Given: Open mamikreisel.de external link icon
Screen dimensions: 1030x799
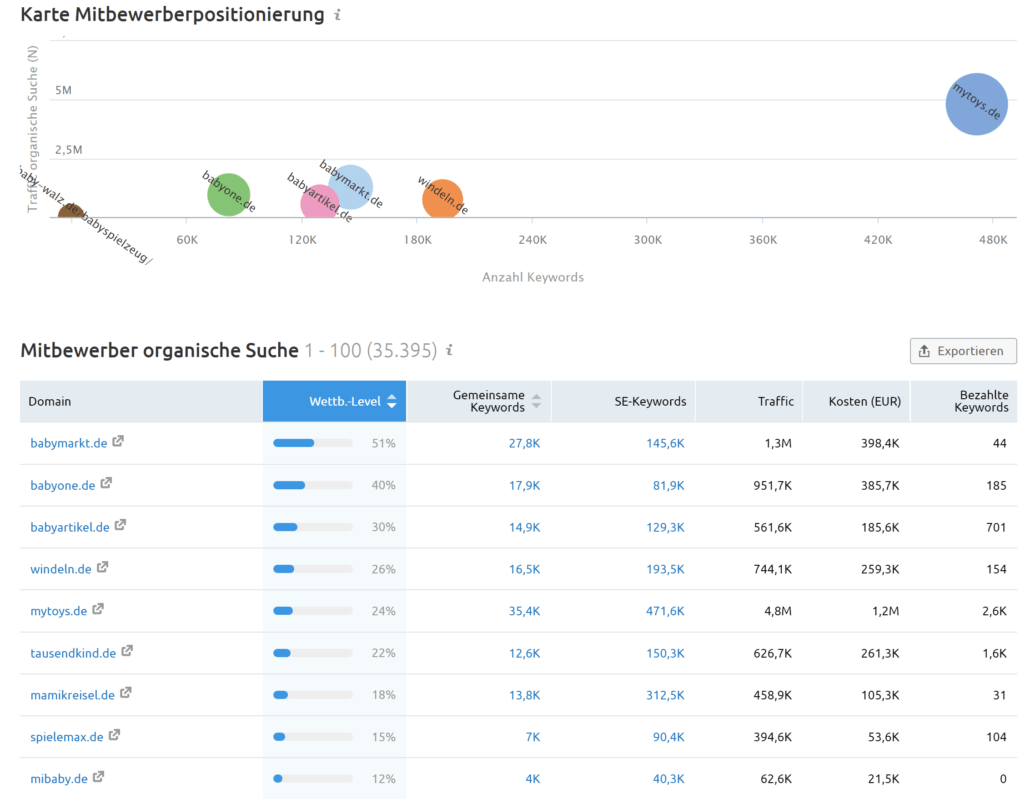Looking at the screenshot, I should pos(125,693).
